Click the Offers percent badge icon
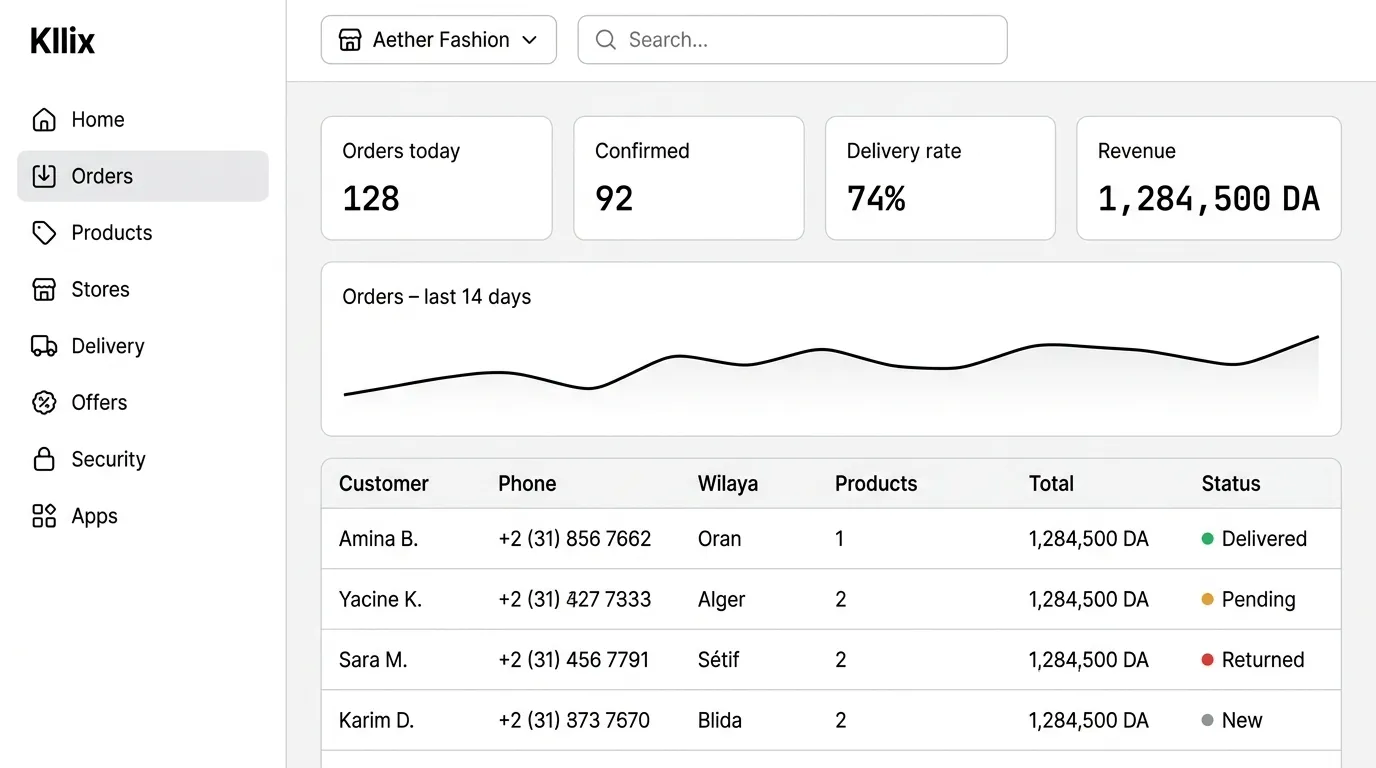This screenshot has width=1376, height=768. [44, 403]
